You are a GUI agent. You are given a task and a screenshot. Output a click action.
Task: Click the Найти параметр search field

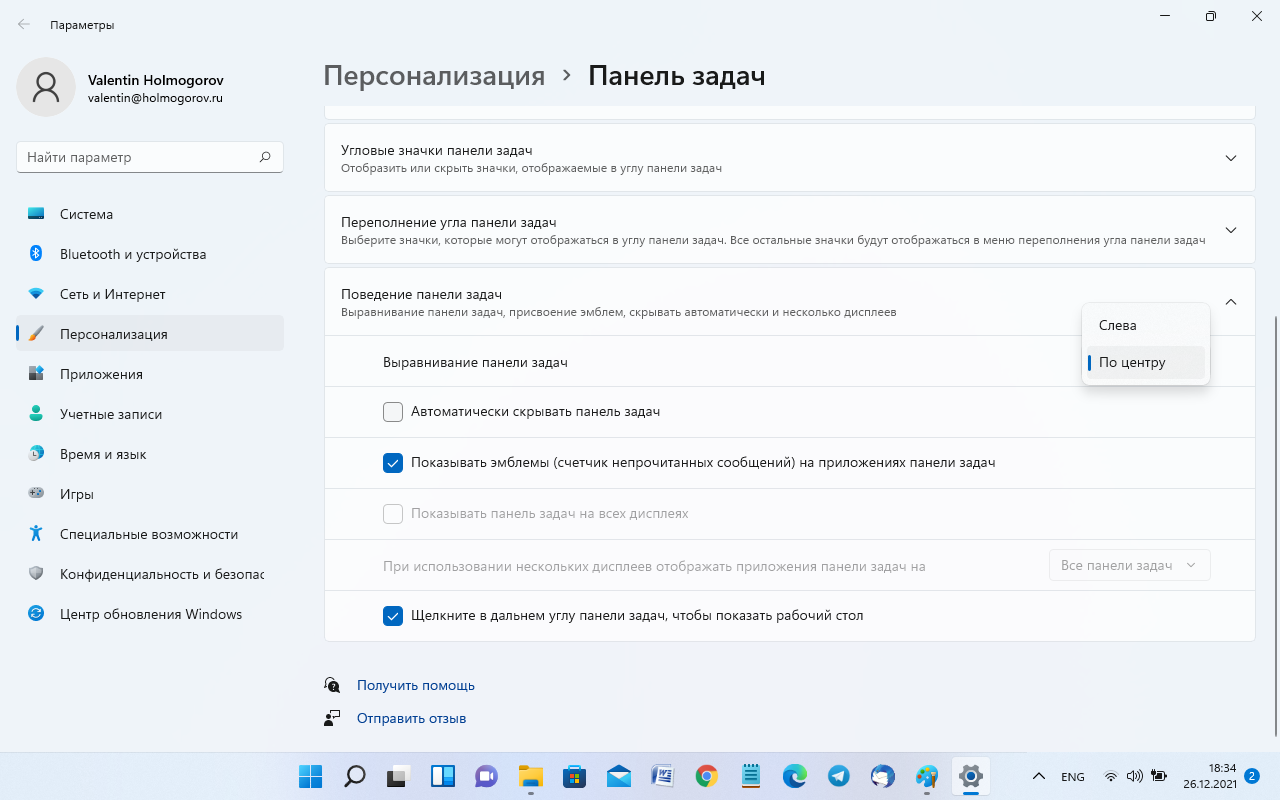[x=138, y=157]
